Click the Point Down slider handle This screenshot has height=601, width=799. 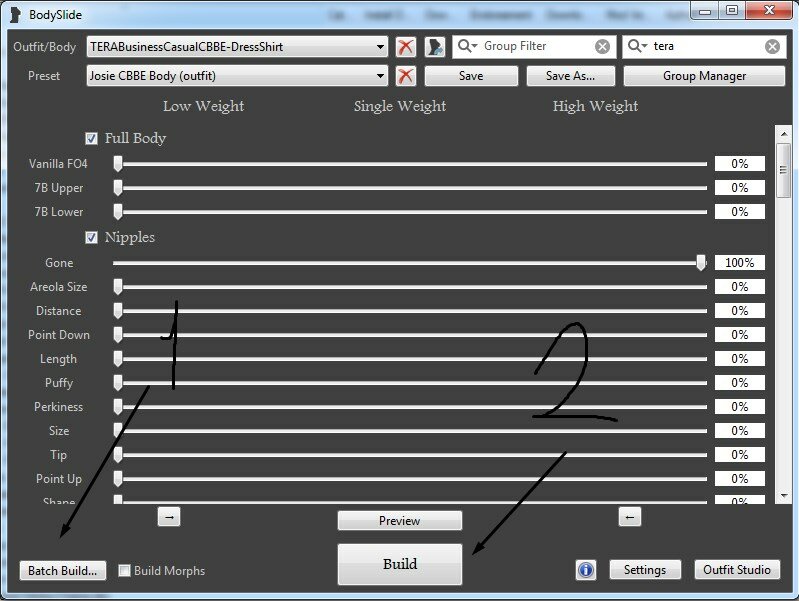[x=118, y=334]
